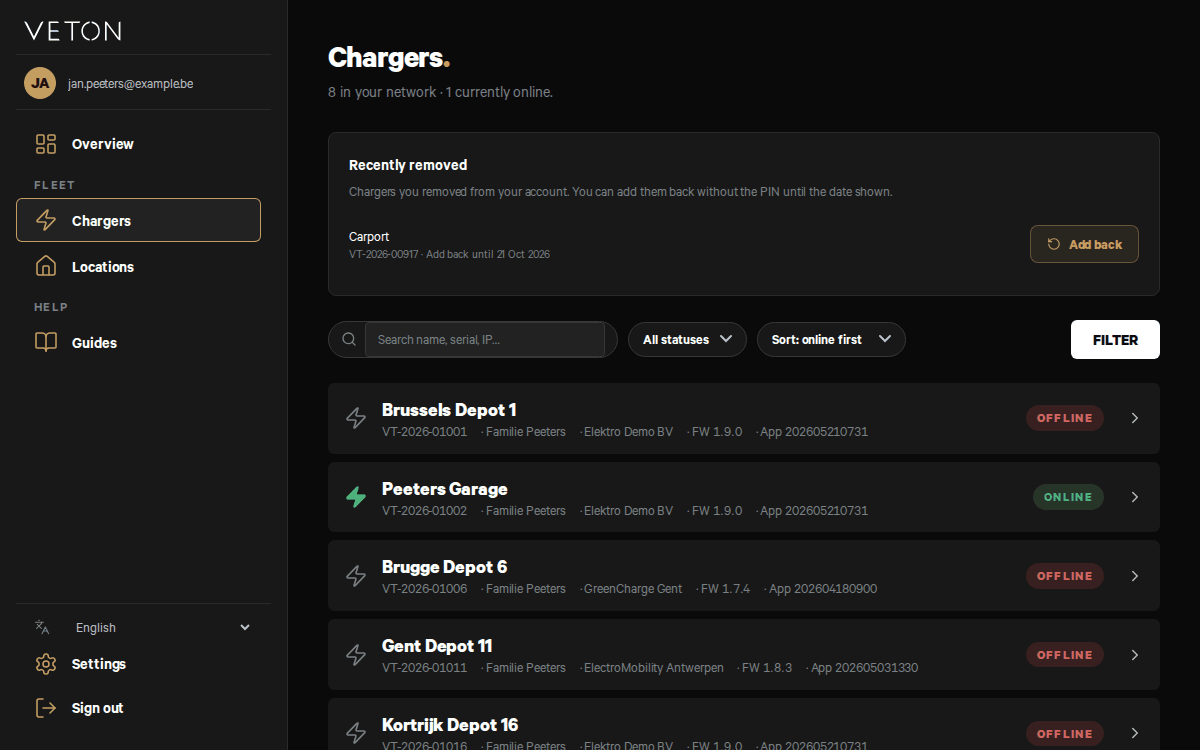Click serial VT-2026-01002

[424, 511]
